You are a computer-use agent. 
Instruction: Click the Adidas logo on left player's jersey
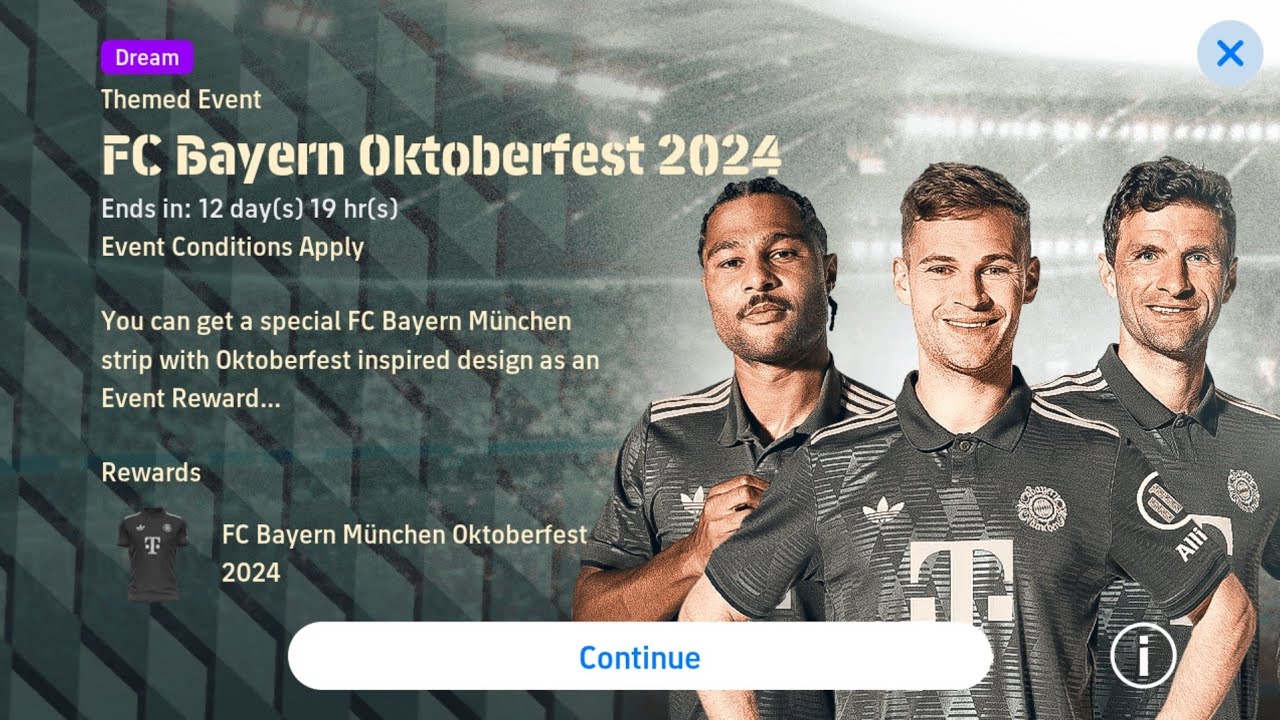tap(692, 498)
